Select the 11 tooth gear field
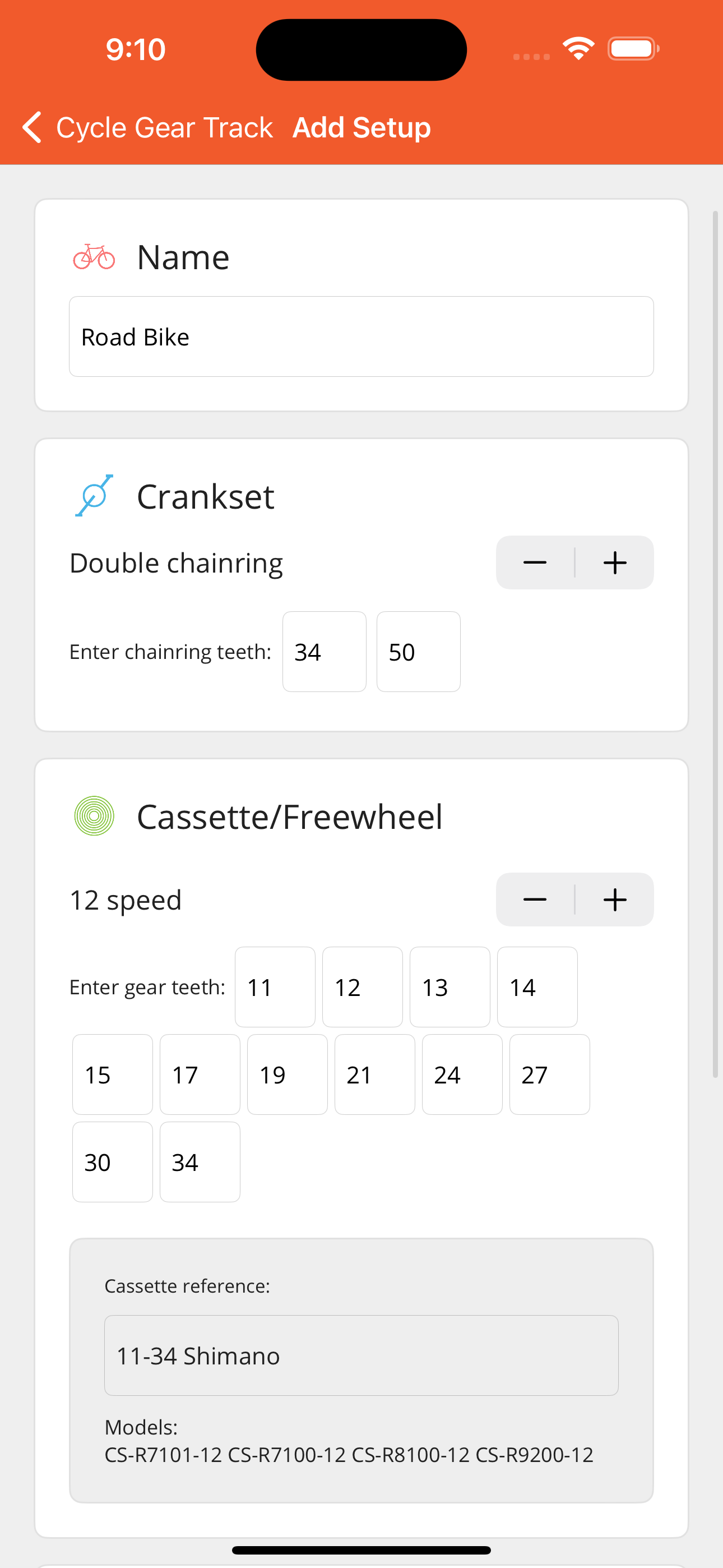723x1568 pixels. click(275, 986)
